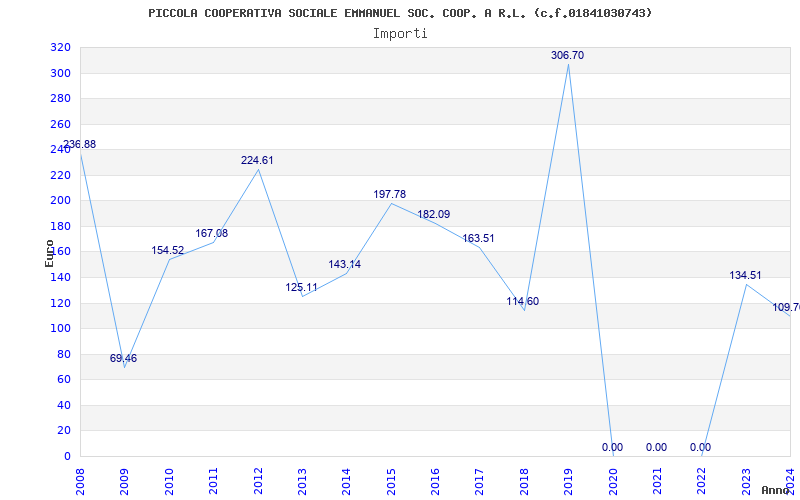The height and width of the screenshot is (500, 800).
Task: Select the 224.61 peak label
Action: click(x=257, y=160)
